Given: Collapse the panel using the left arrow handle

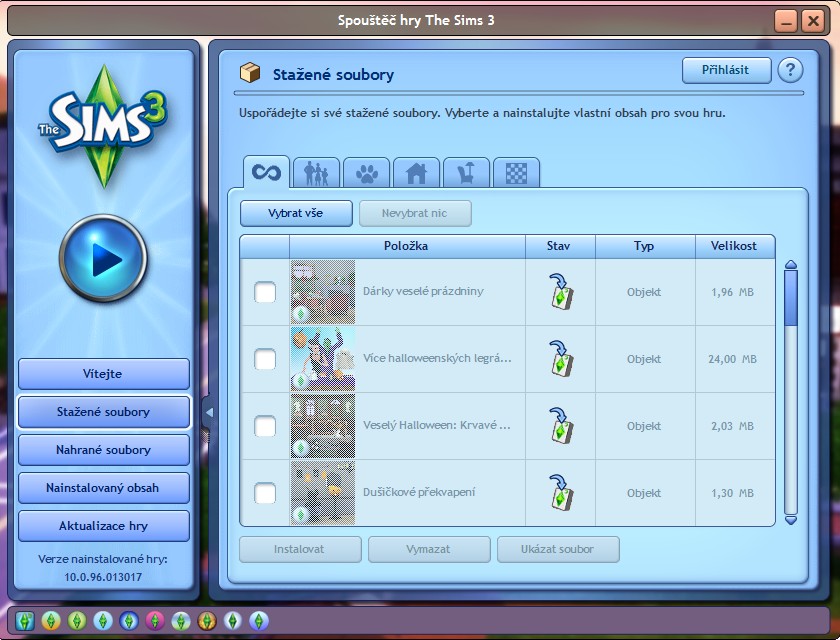Looking at the screenshot, I should click(211, 411).
